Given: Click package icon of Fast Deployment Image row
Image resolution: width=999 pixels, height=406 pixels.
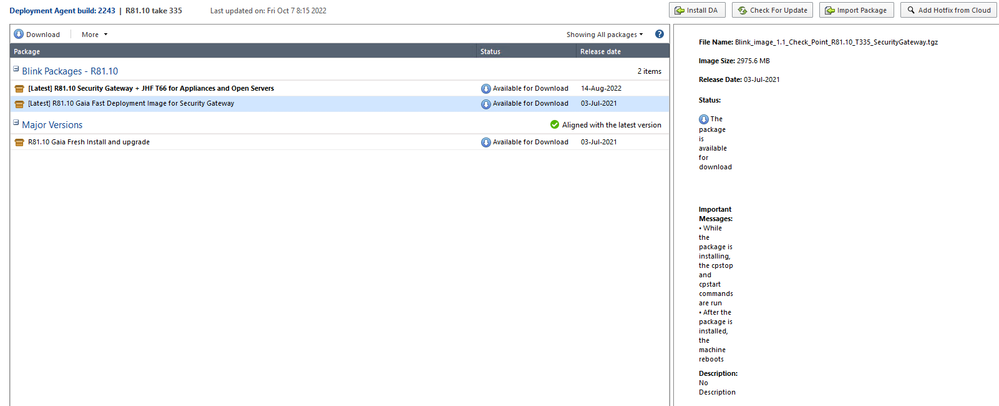Looking at the screenshot, I should coord(19,104).
